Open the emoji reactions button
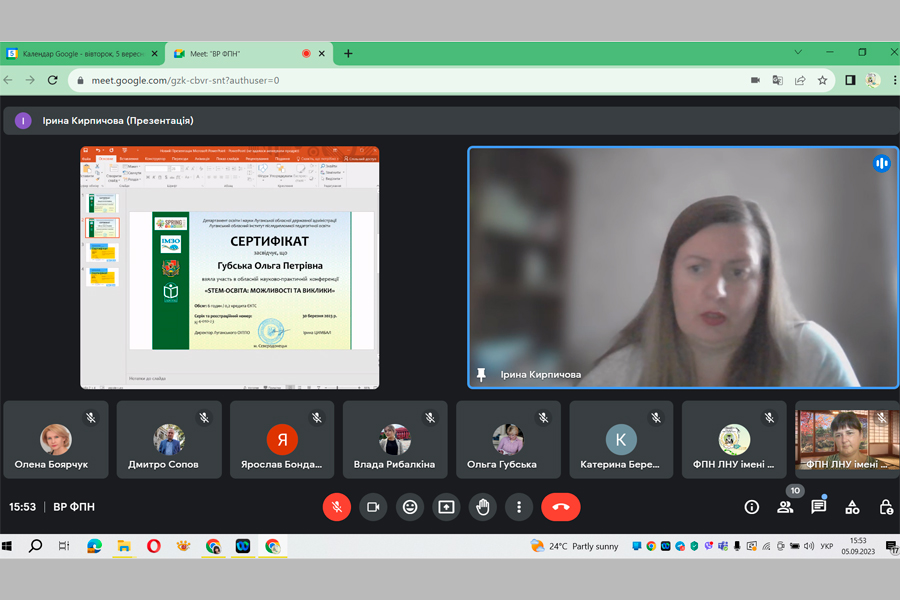Image resolution: width=900 pixels, height=600 pixels. point(410,507)
